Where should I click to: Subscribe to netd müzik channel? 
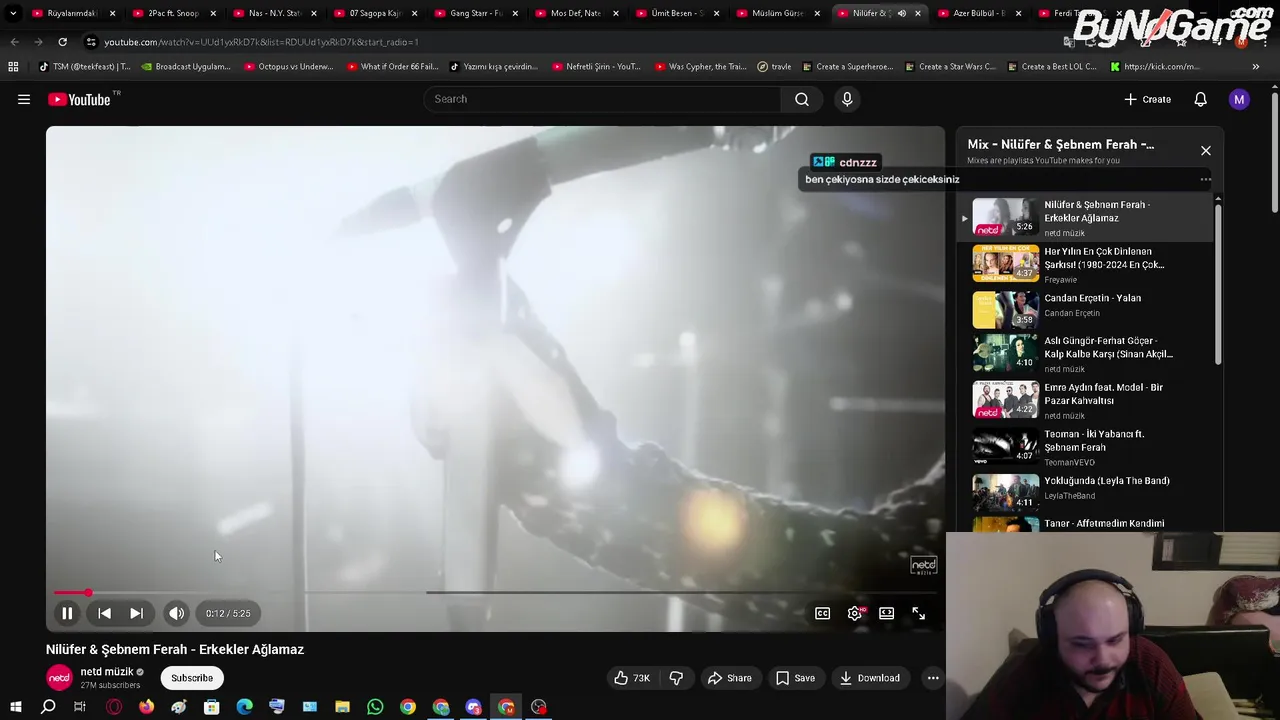(x=192, y=678)
